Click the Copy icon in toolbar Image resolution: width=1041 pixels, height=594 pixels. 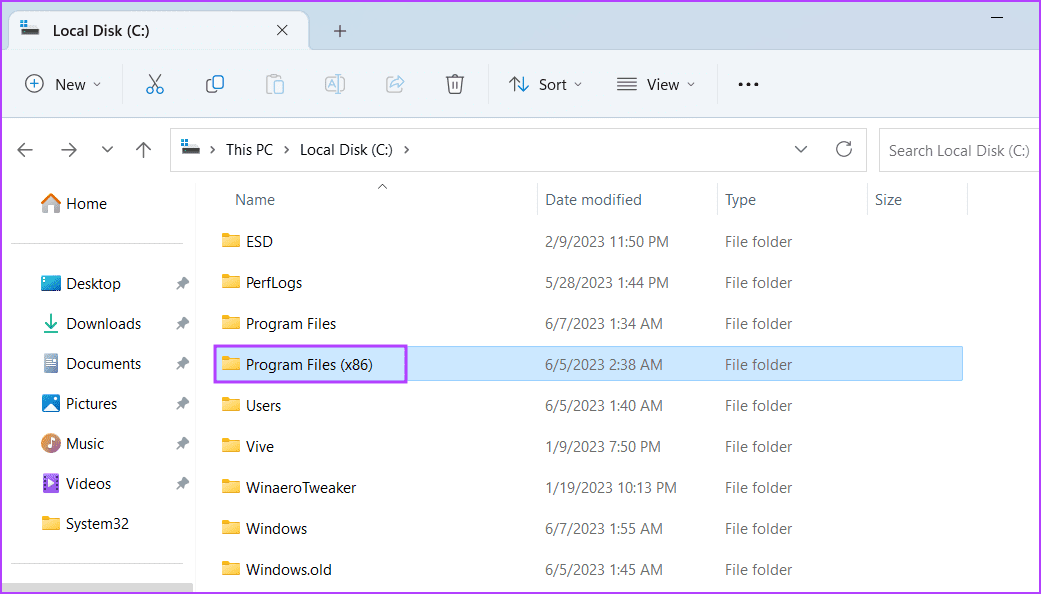(x=214, y=84)
